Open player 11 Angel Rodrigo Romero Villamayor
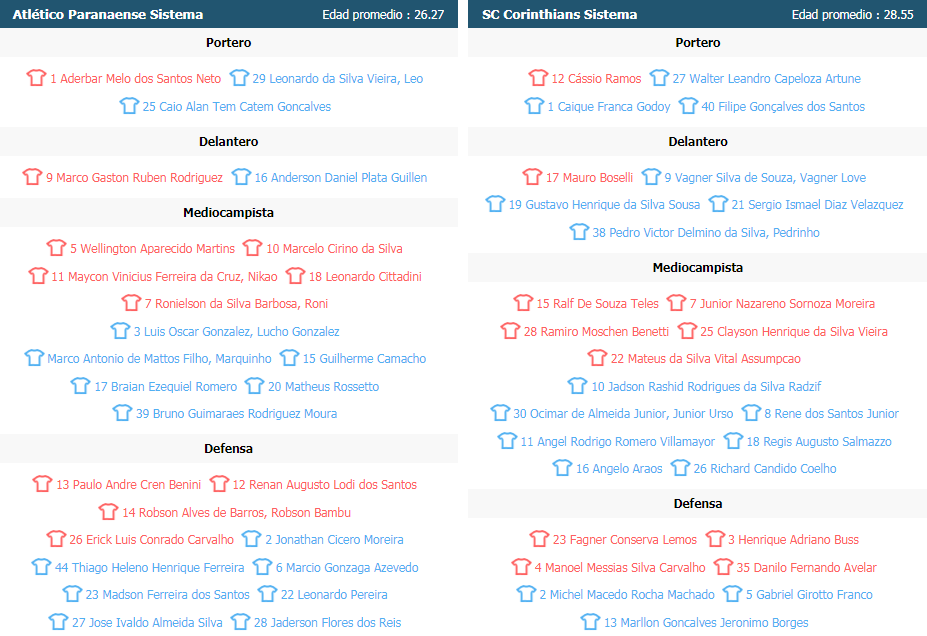This screenshot has height=636, width=927. [x=617, y=442]
